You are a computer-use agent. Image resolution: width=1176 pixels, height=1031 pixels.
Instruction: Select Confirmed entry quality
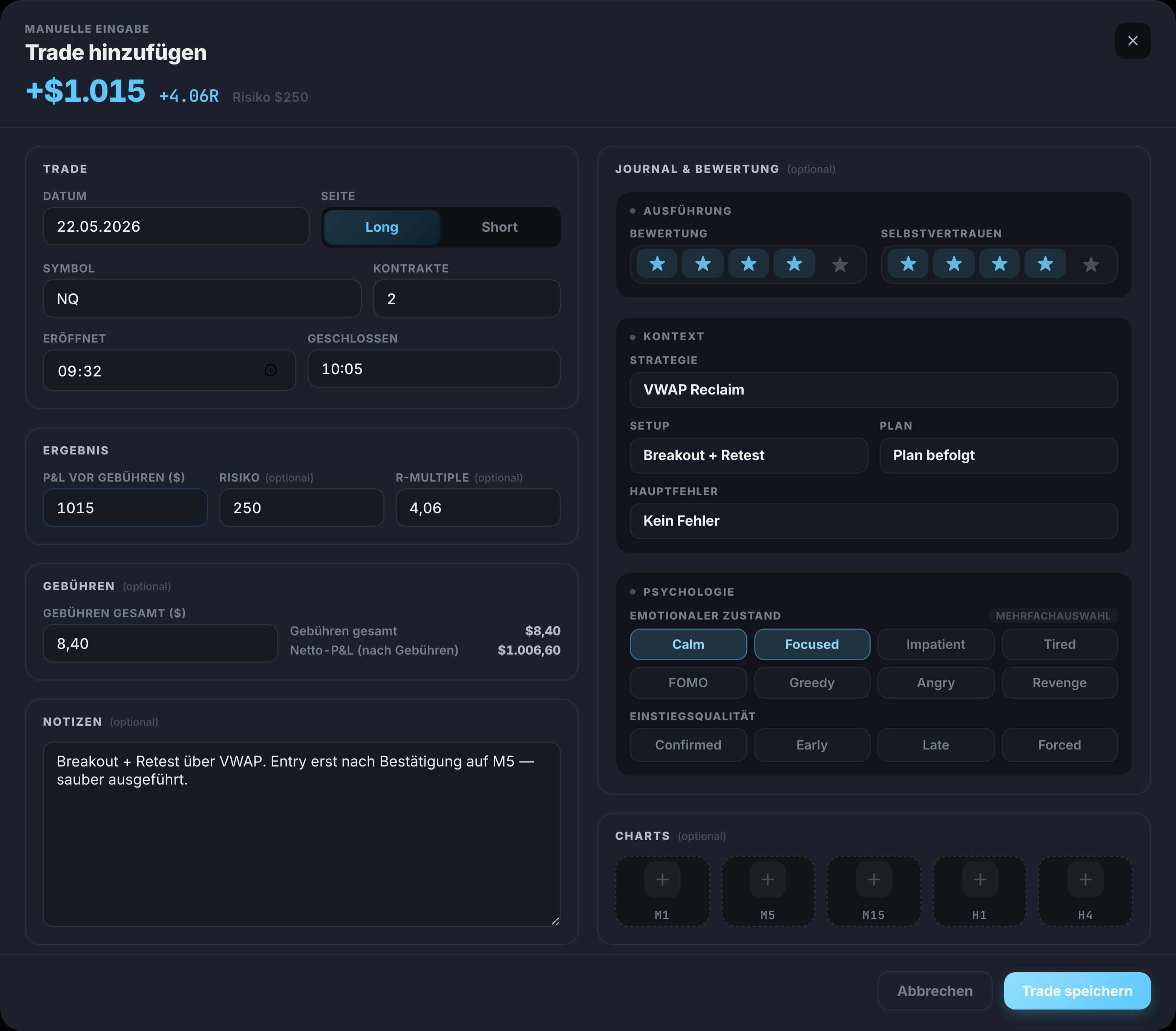pos(688,745)
